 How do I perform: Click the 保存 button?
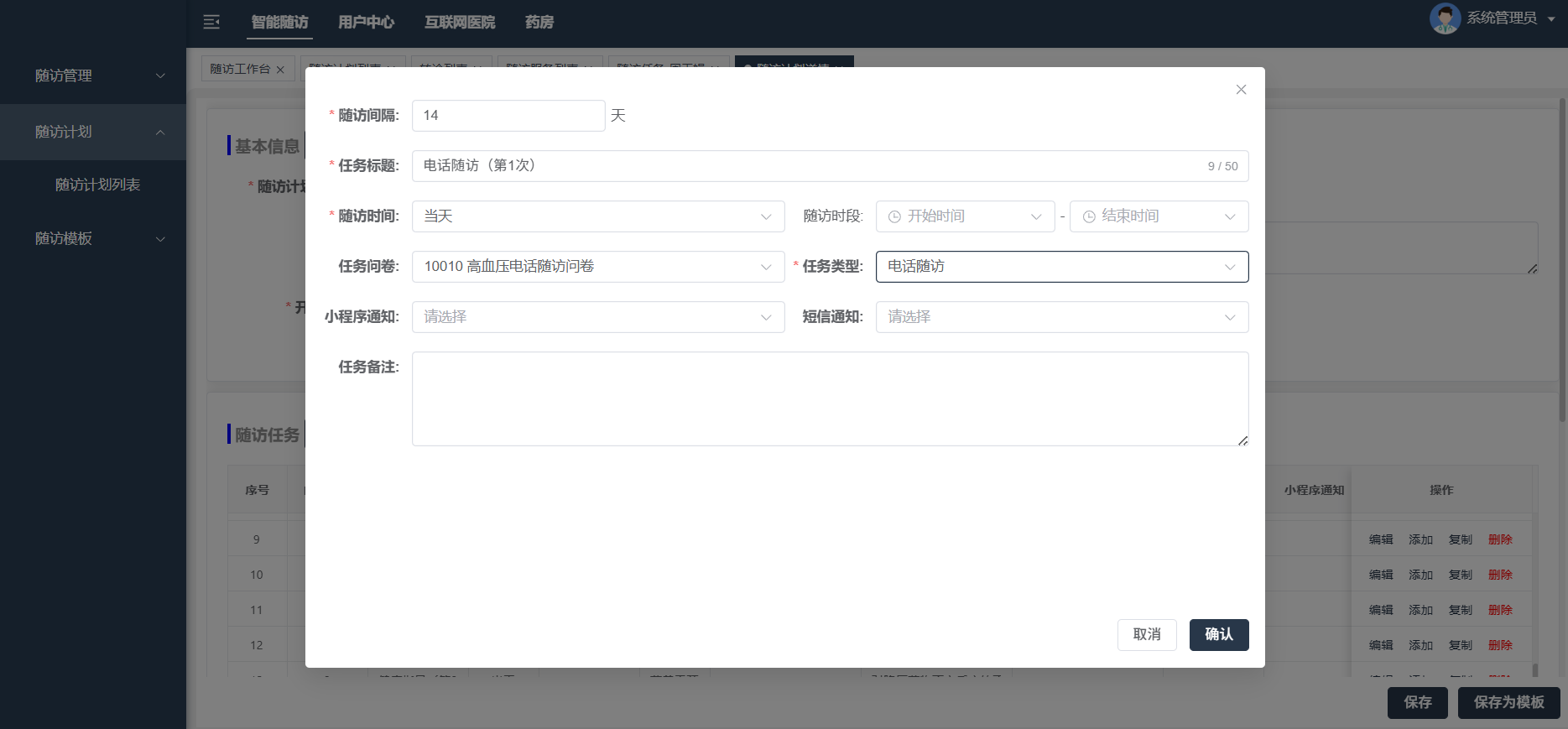click(x=1418, y=703)
